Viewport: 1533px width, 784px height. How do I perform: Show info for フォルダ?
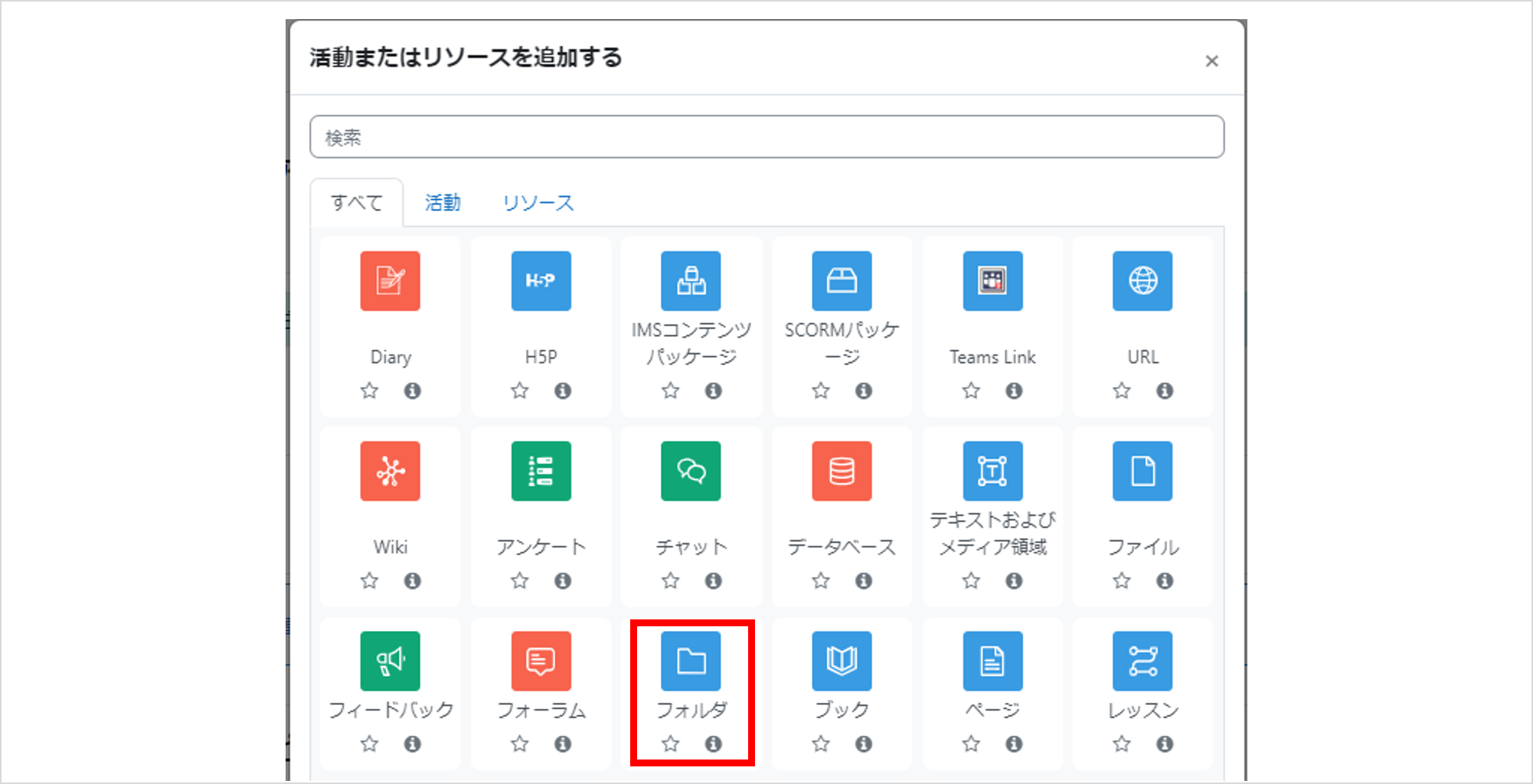714,743
